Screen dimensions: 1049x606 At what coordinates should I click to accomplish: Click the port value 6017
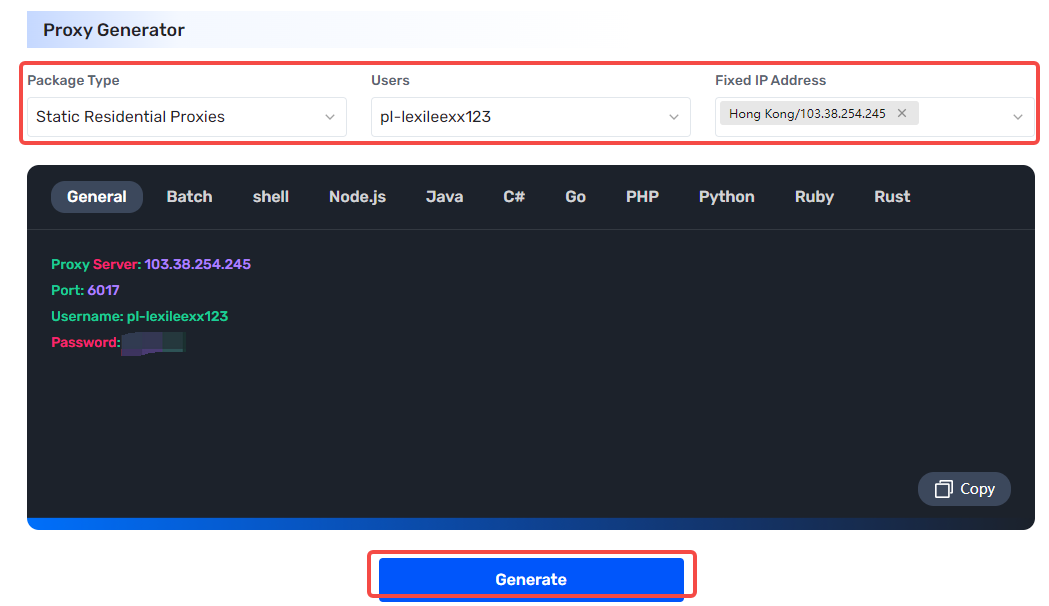[x=103, y=290]
